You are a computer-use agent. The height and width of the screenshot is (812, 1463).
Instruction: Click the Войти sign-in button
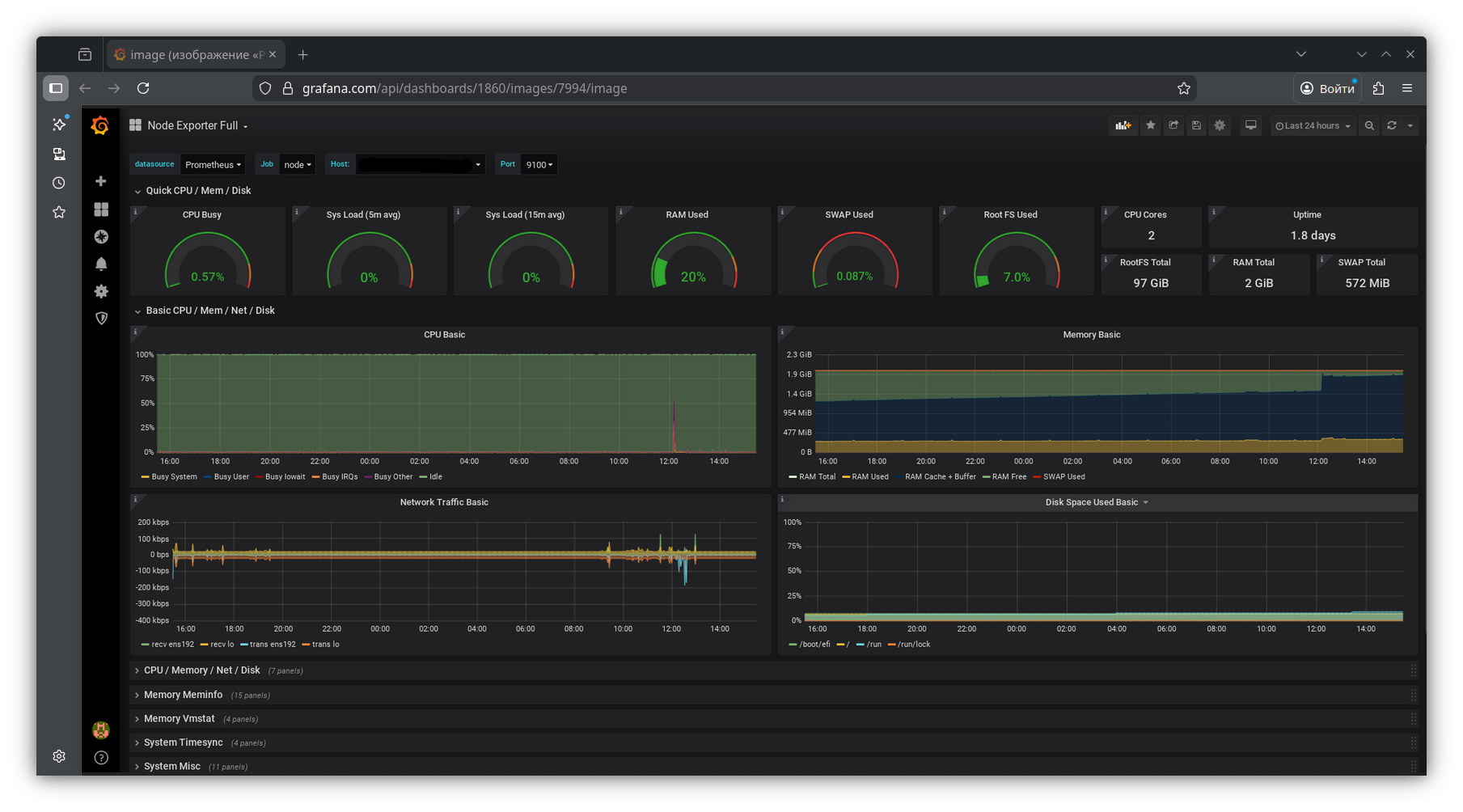click(1327, 88)
